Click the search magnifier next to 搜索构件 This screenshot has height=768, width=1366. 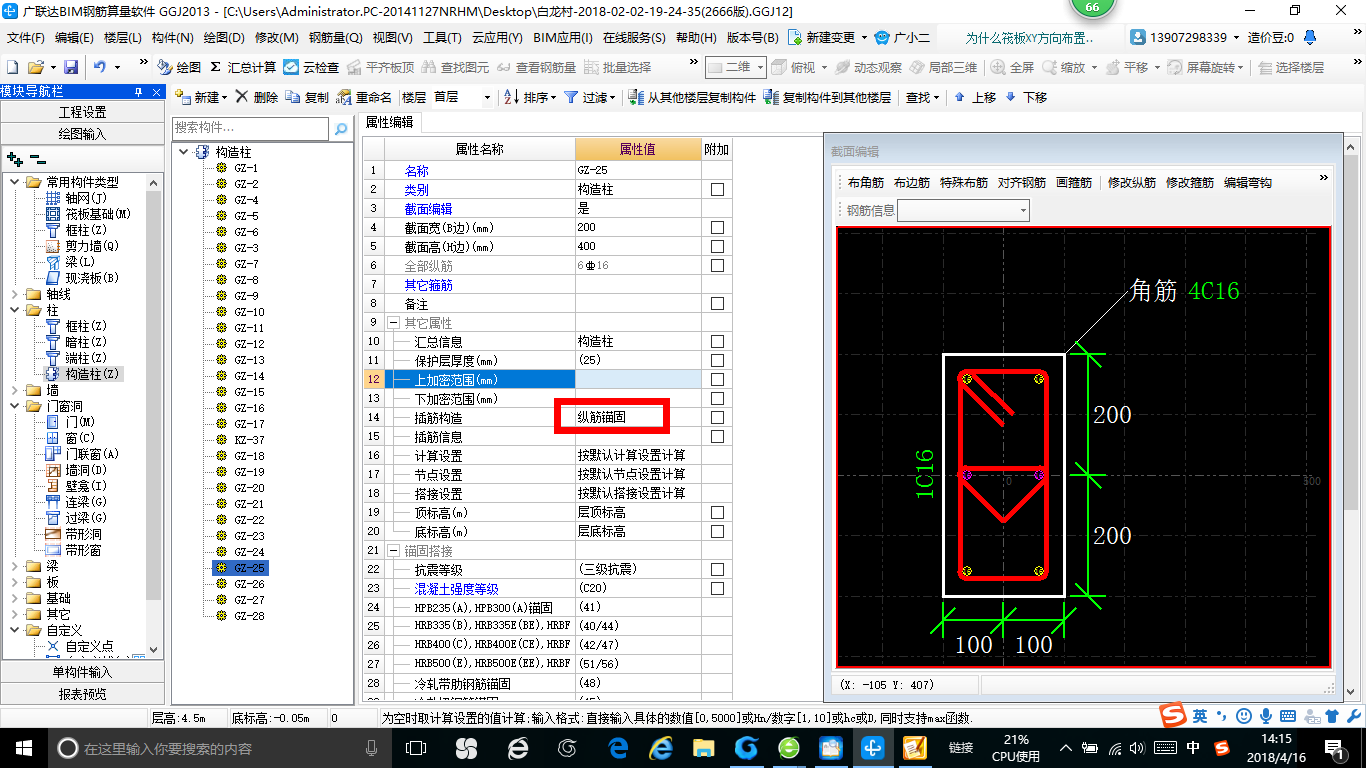coord(341,128)
